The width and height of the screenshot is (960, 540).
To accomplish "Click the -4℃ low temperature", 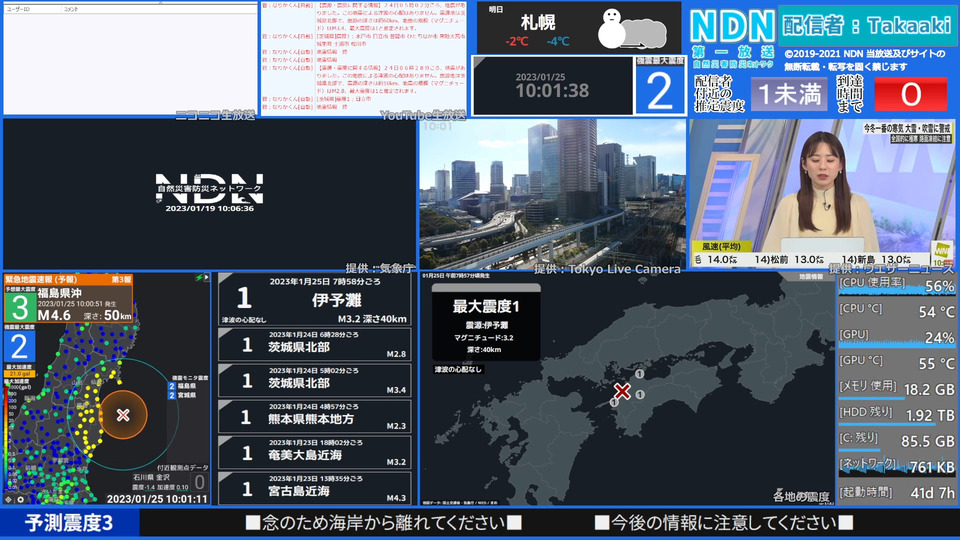I will click(558, 42).
